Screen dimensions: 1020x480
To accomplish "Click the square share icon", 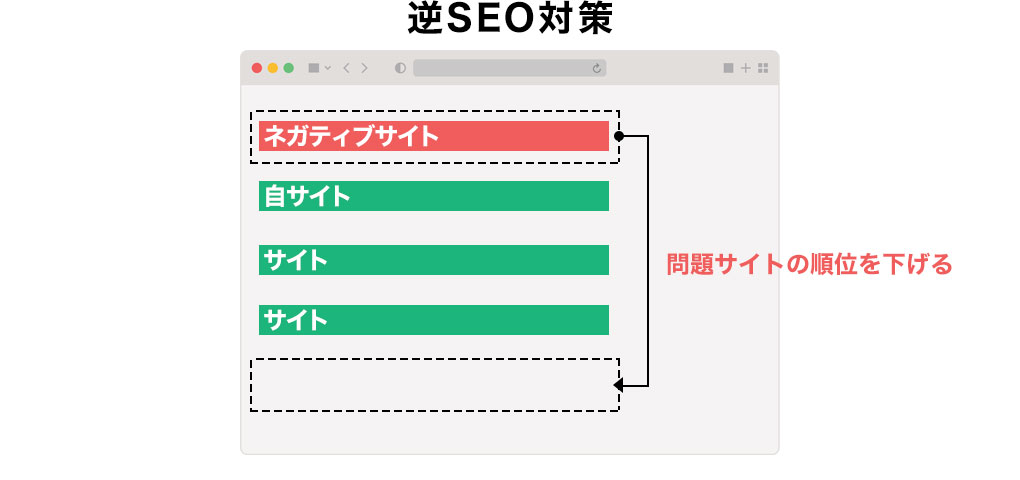I will [728, 68].
